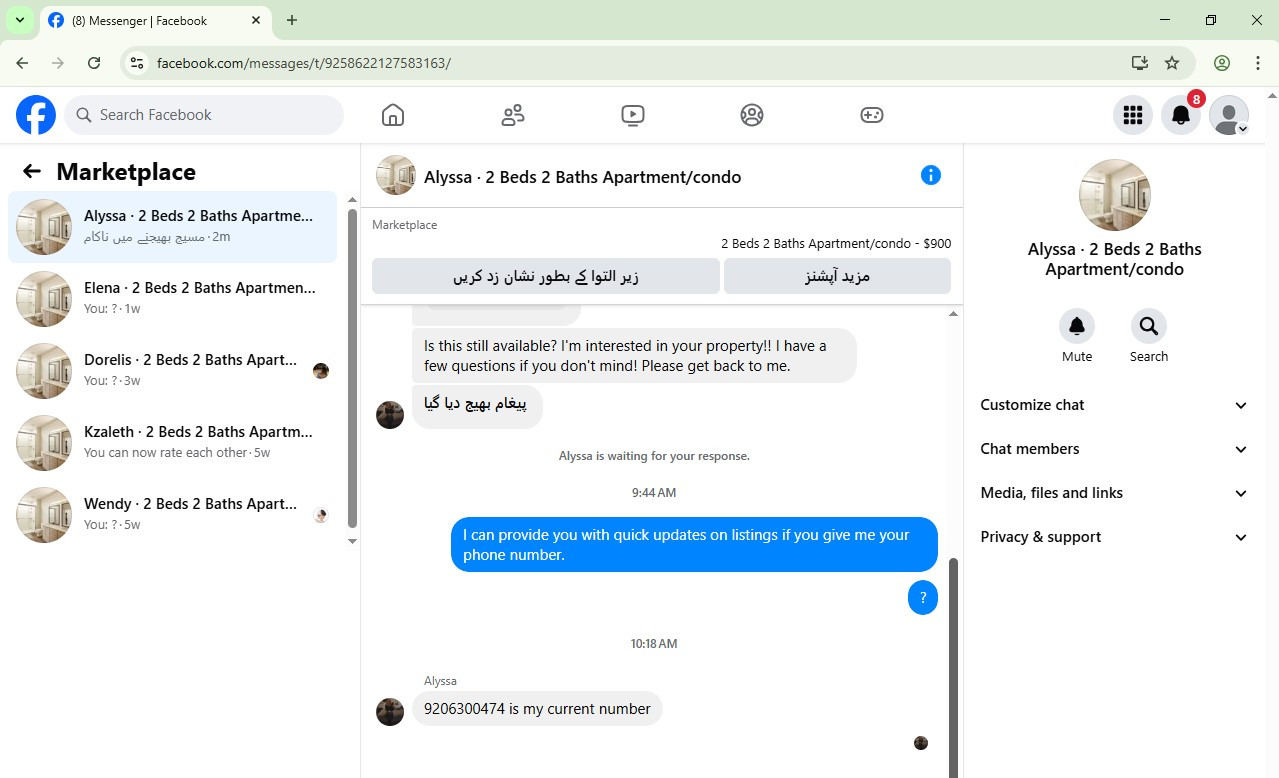Mute the chat with the bell icon
The width and height of the screenshot is (1279, 778).
[x=1077, y=326]
